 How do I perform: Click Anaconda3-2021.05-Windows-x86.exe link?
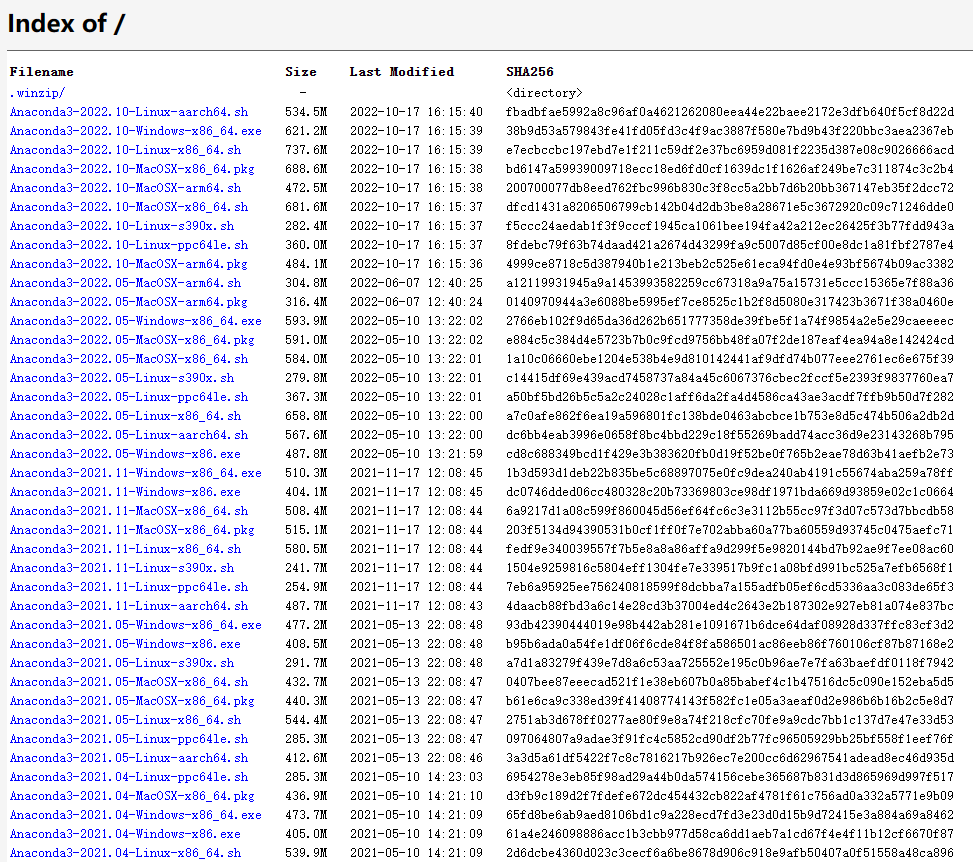coord(125,644)
